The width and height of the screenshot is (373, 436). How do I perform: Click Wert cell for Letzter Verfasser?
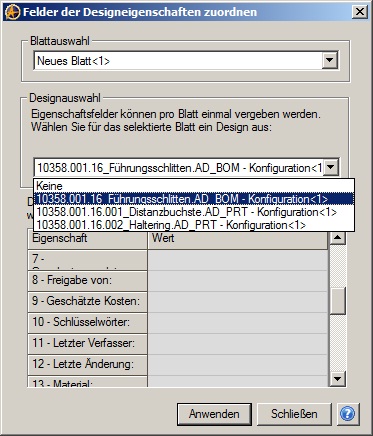[x=238, y=344]
